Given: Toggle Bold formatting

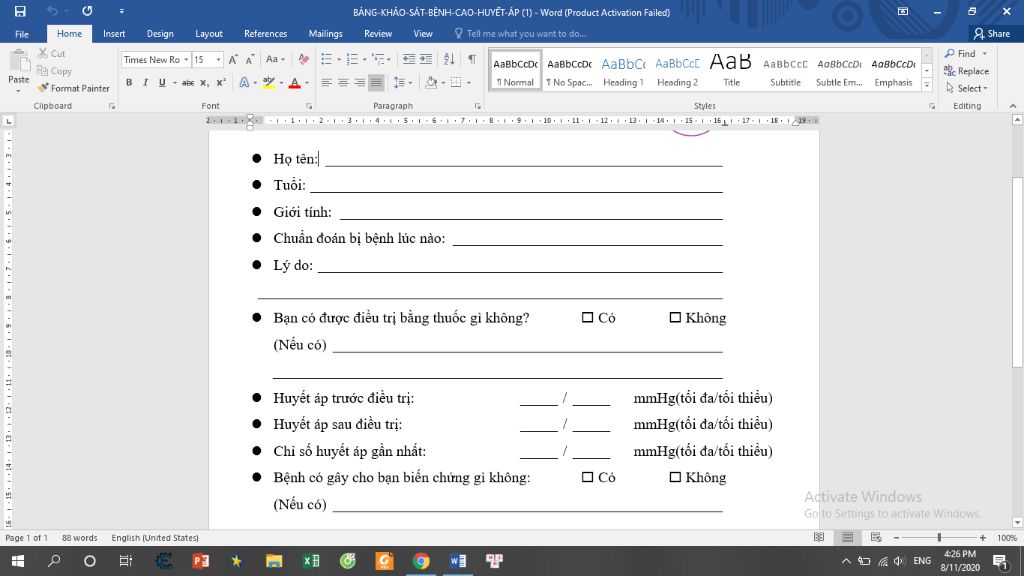Looking at the screenshot, I should point(129,83).
